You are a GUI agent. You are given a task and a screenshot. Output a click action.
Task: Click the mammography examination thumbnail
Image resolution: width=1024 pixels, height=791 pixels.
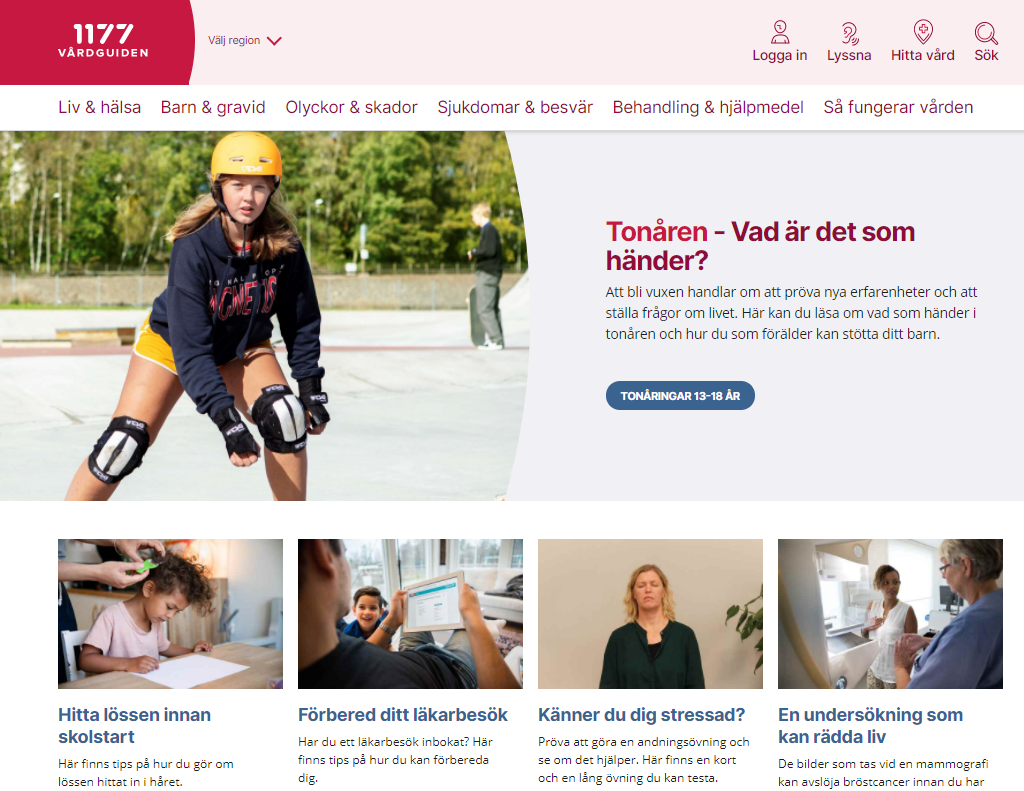(890, 614)
